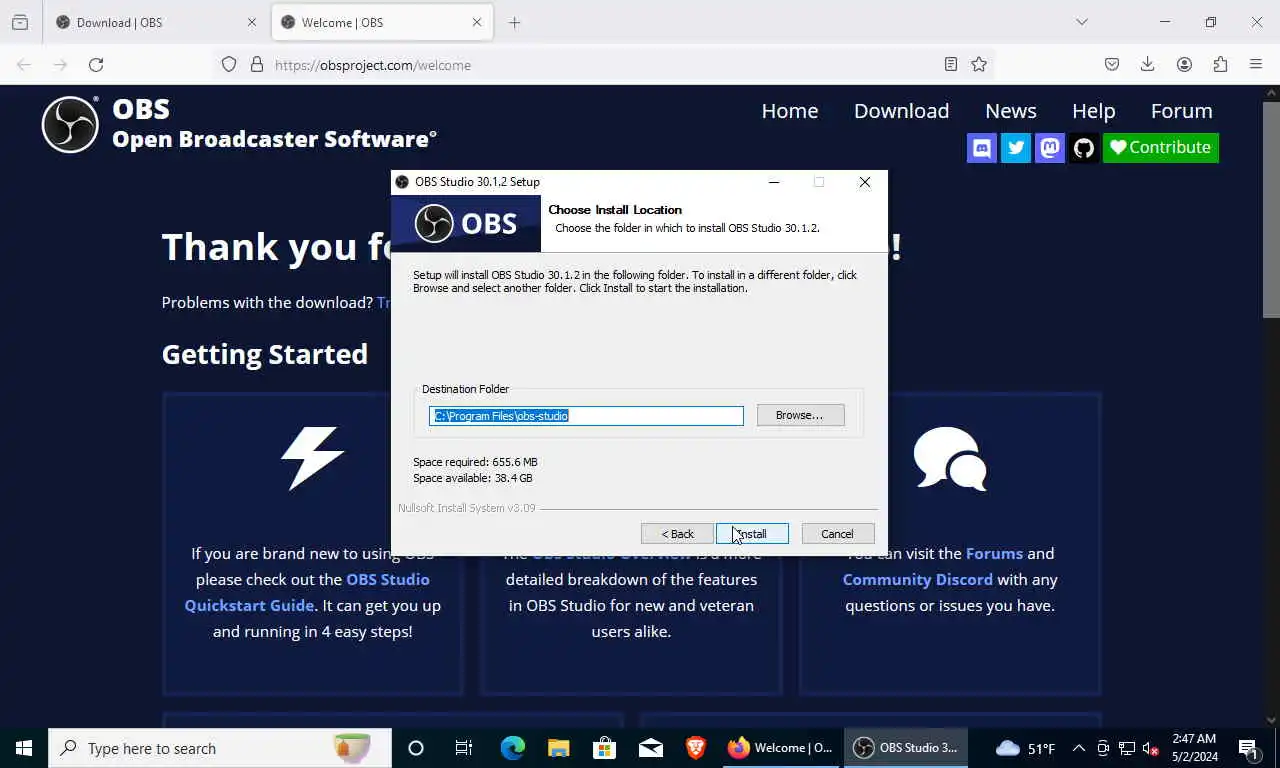Open the Twitter icon in website header
The image size is (1280, 768).
coord(1016,148)
